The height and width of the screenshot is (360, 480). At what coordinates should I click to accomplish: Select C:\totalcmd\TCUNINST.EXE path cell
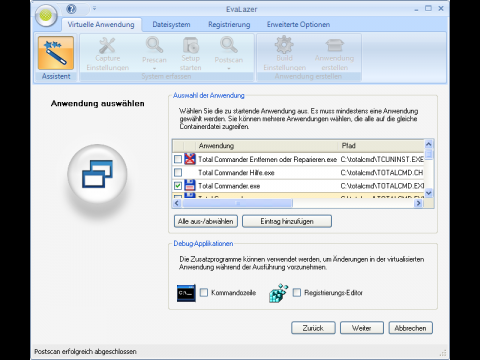(382, 159)
